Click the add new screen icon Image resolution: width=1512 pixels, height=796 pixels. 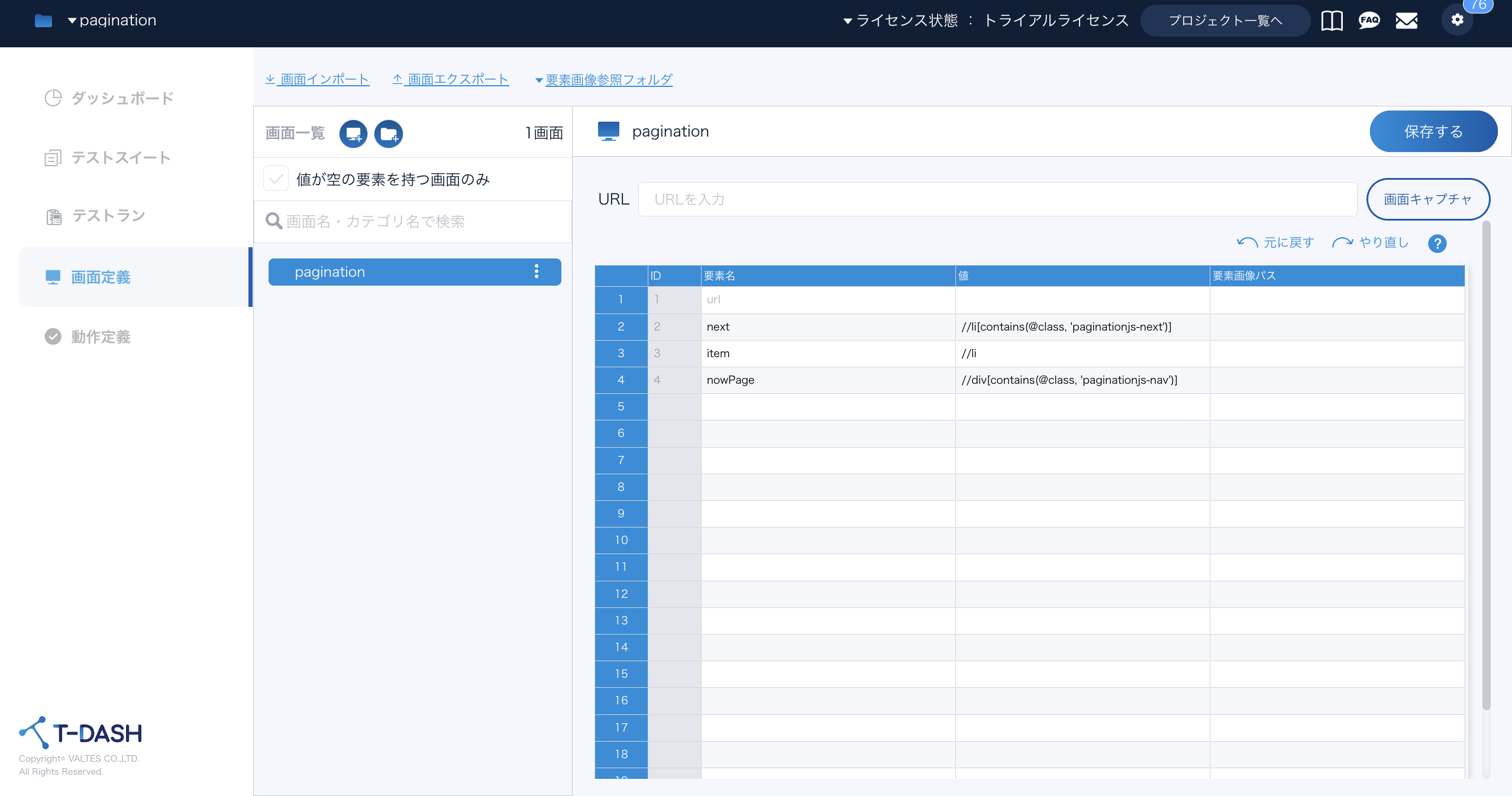coord(353,134)
